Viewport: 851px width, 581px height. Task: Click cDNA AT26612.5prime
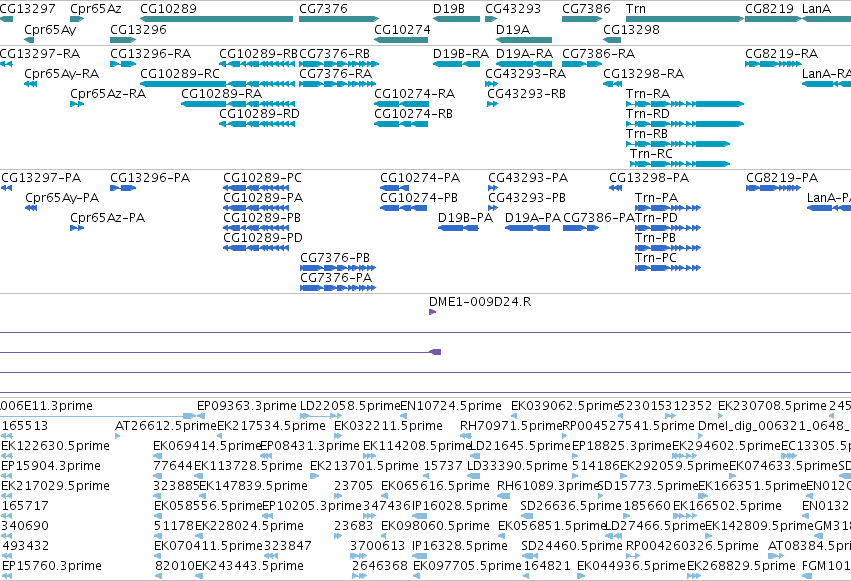pyautogui.click(x=118, y=436)
